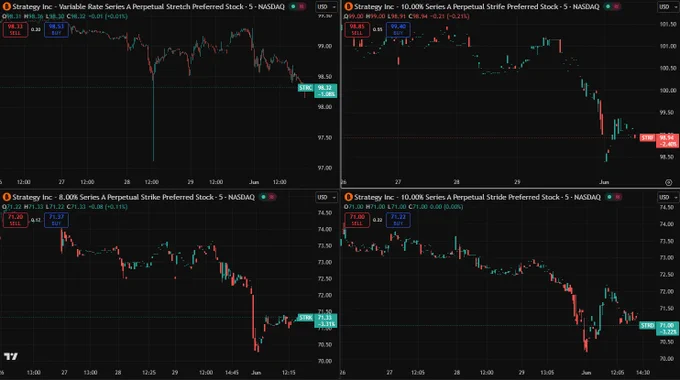Viewport: 680px width, 380px height.
Task: Click 99.00 on Stretch chart price axis
Action: pos(325,46)
